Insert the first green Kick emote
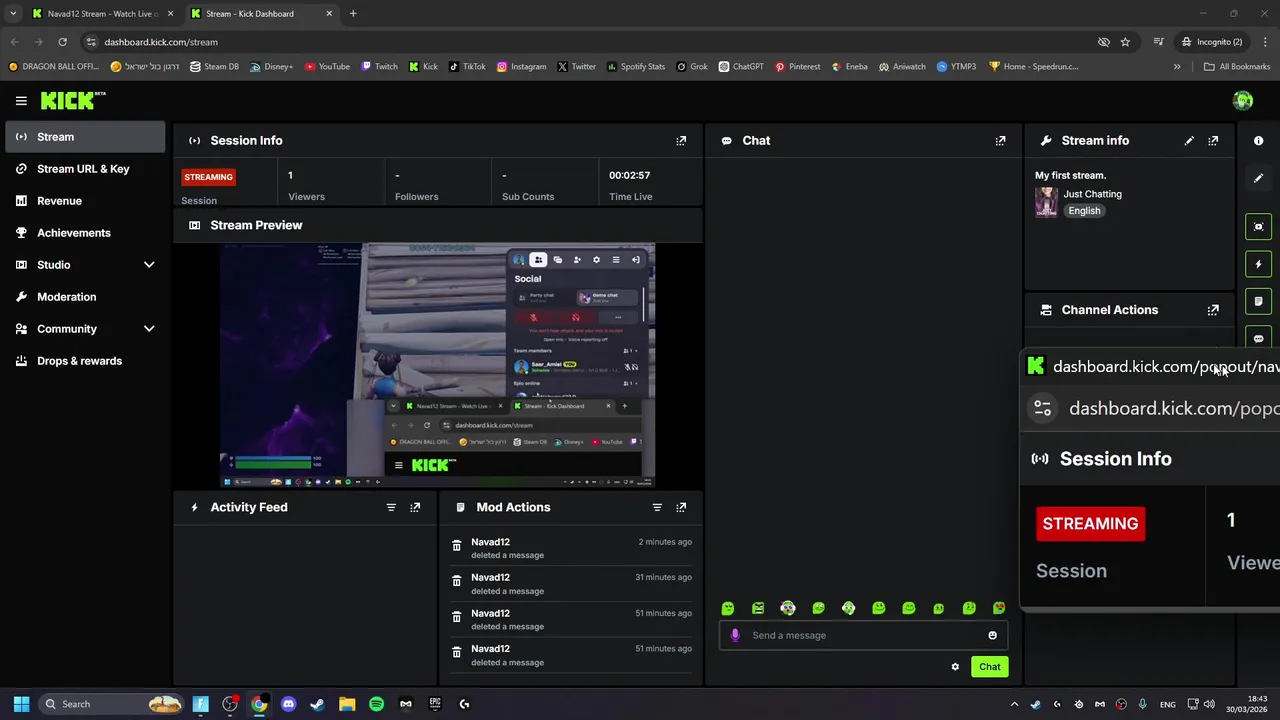This screenshot has width=1280, height=720. coord(728,608)
